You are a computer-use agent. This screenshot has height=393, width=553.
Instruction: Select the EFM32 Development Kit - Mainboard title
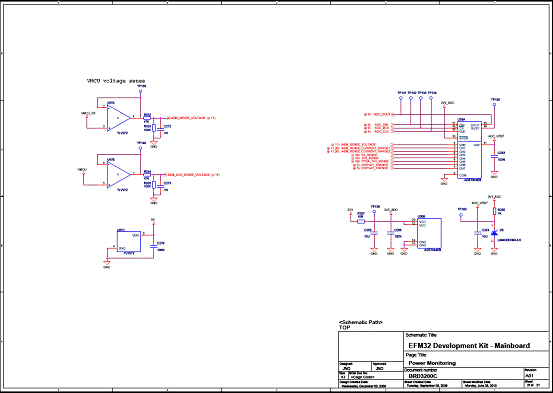tap(469, 346)
